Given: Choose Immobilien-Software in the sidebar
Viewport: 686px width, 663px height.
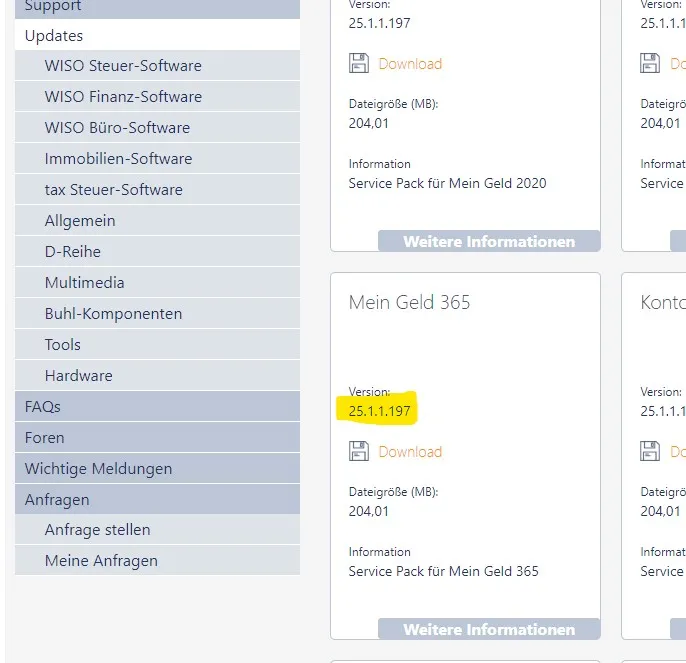Looking at the screenshot, I should click(x=118, y=159).
